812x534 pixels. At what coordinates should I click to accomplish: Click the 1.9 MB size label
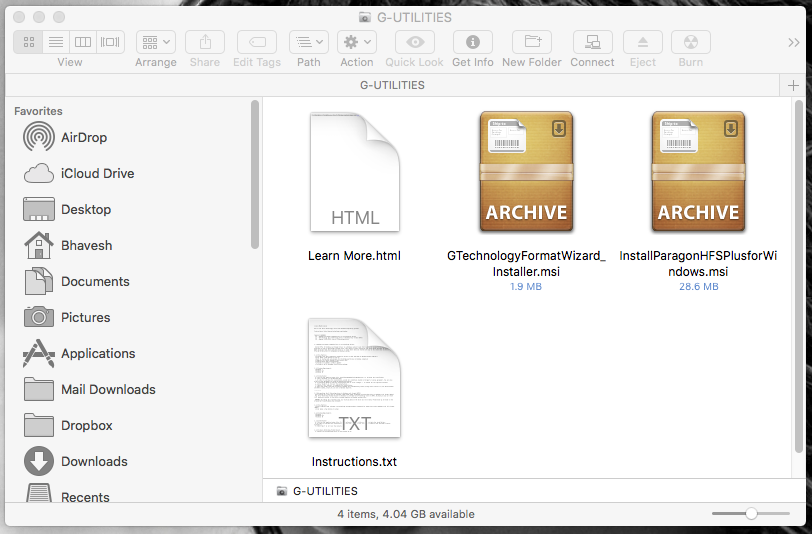tap(526, 286)
